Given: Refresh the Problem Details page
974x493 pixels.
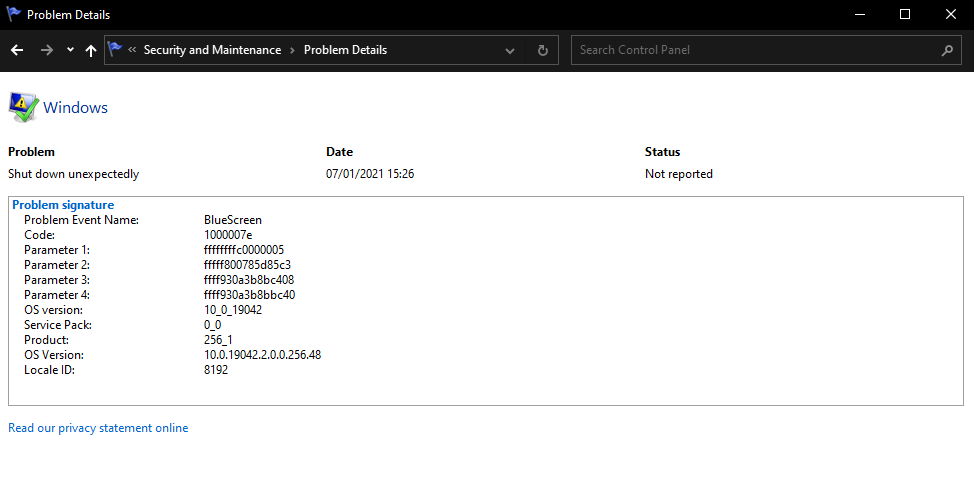Looking at the screenshot, I should coord(542,50).
